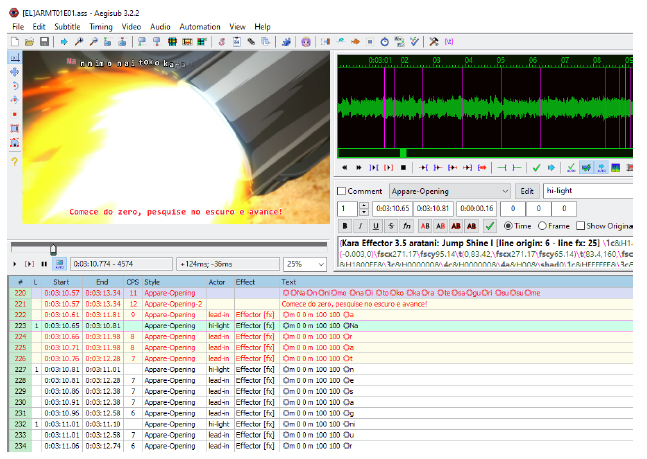This screenshot has height=459, width=647.
Task: Enable the Comment checkbox
Action: (342, 191)
